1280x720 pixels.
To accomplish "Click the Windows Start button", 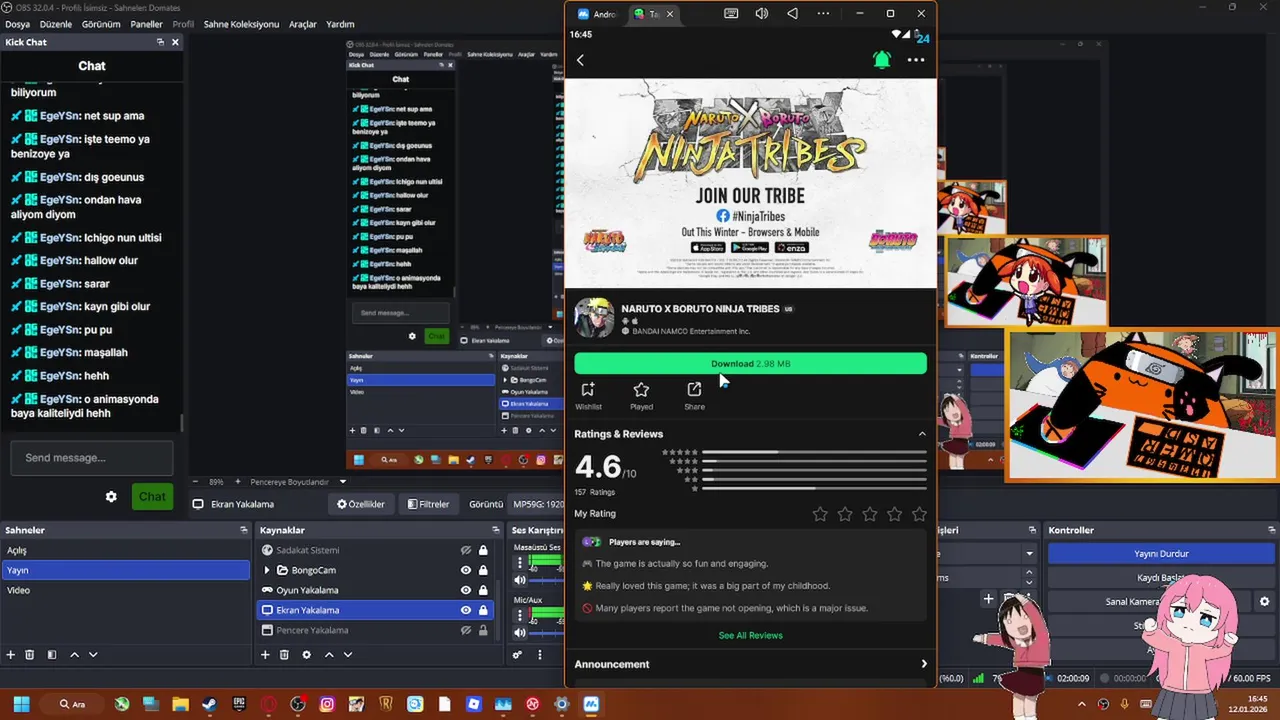I will click(x=21, y=704).
